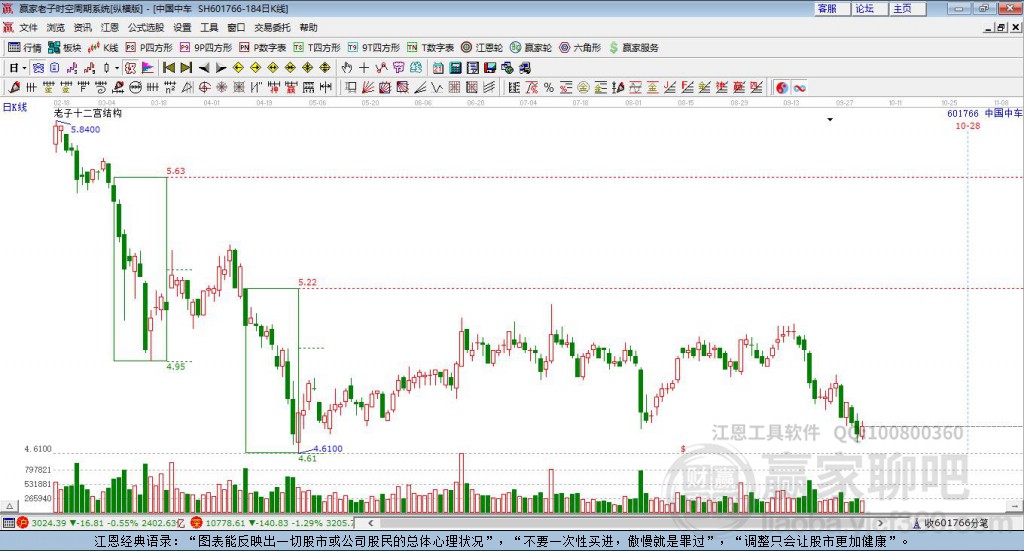Screen dimensions: 1024x551
Task: Open the 工具 menu
Action: click(x=209, y=27)
